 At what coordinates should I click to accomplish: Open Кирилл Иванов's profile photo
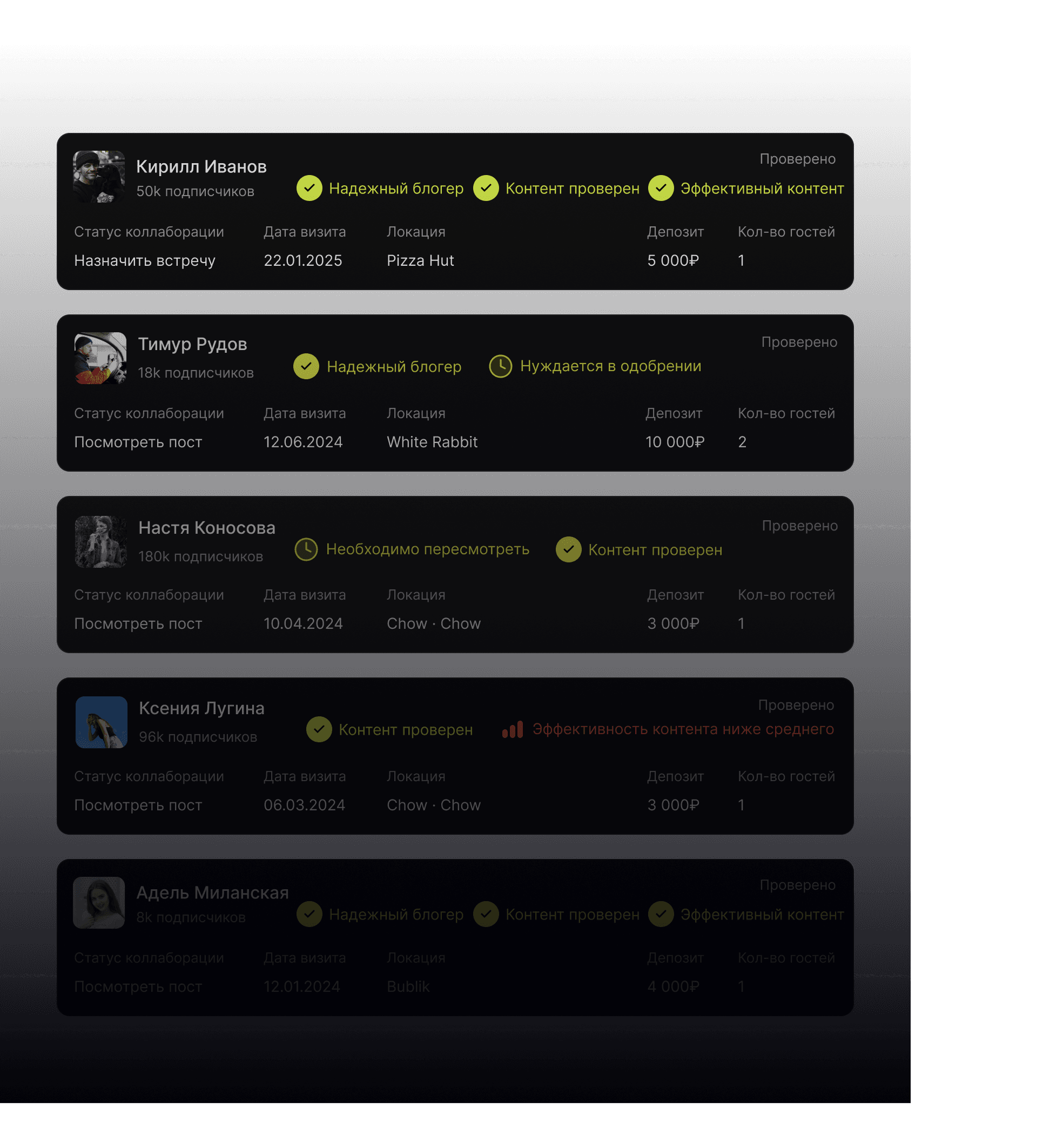(x=99, y=177)
